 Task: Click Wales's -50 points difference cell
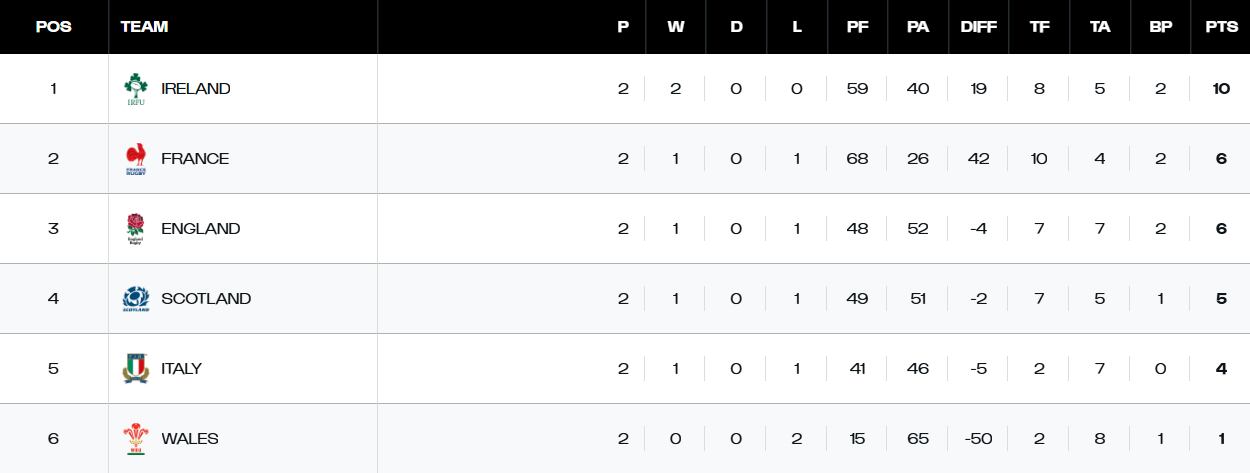(978, 439)
